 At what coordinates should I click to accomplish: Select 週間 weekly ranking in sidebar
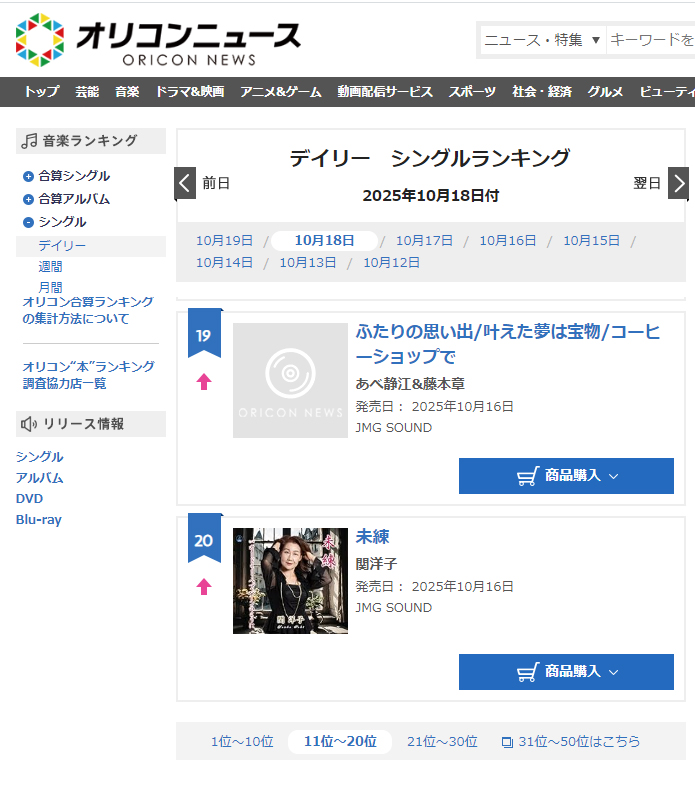(x=50, y=267)
